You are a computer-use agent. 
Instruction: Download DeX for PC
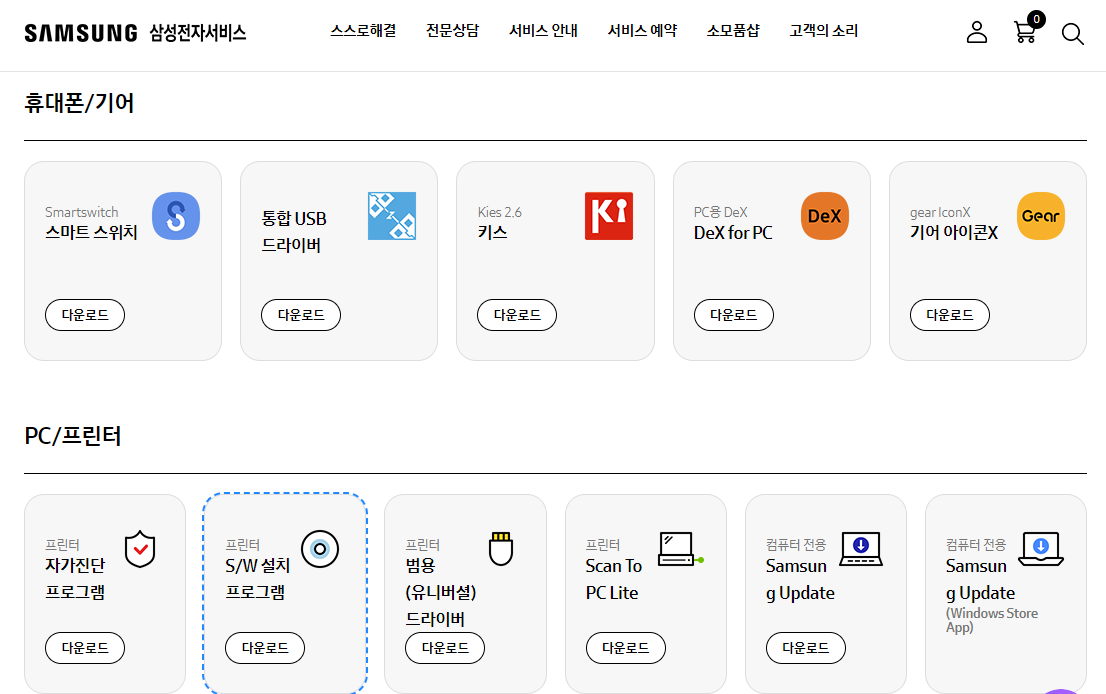[x=734, y=315]
